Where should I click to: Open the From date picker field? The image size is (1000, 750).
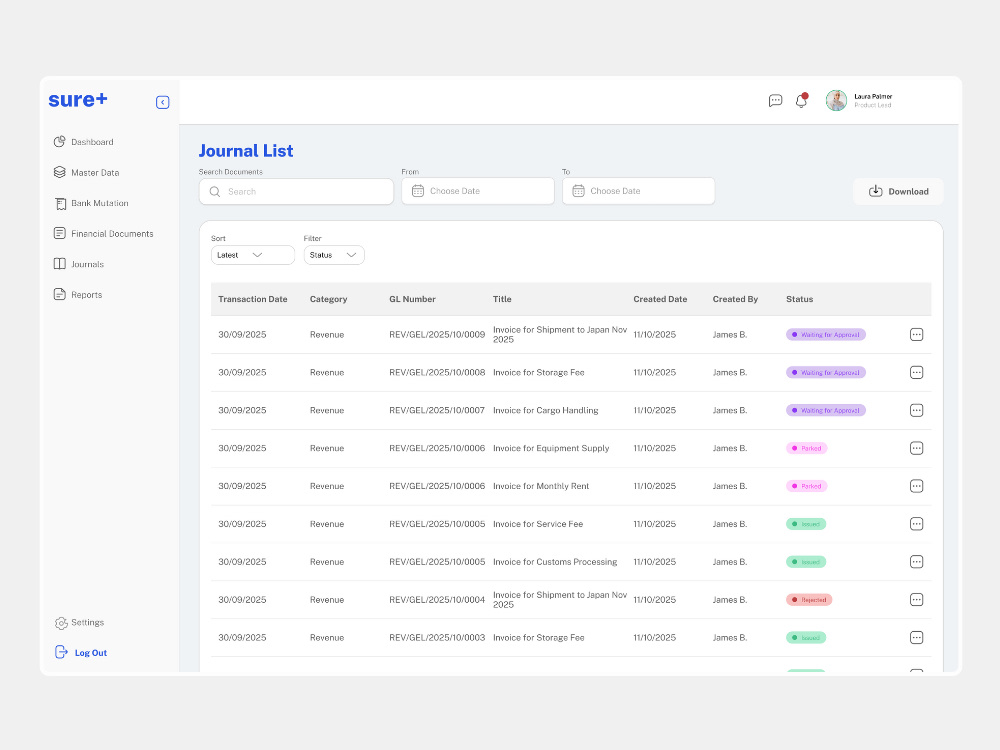point(478,191)
